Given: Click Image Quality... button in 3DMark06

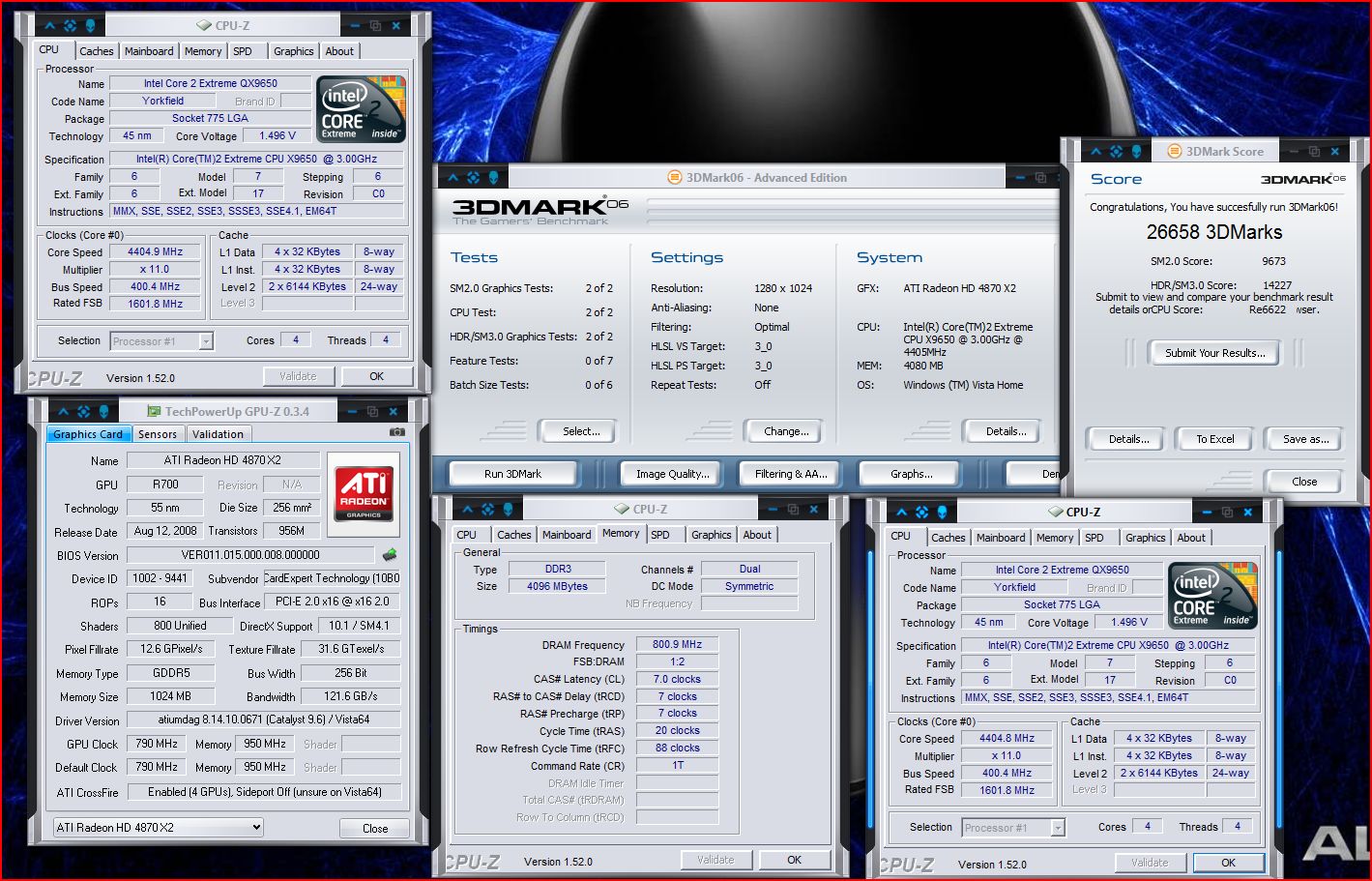Looking at the screenshot, I should point(672,474).
